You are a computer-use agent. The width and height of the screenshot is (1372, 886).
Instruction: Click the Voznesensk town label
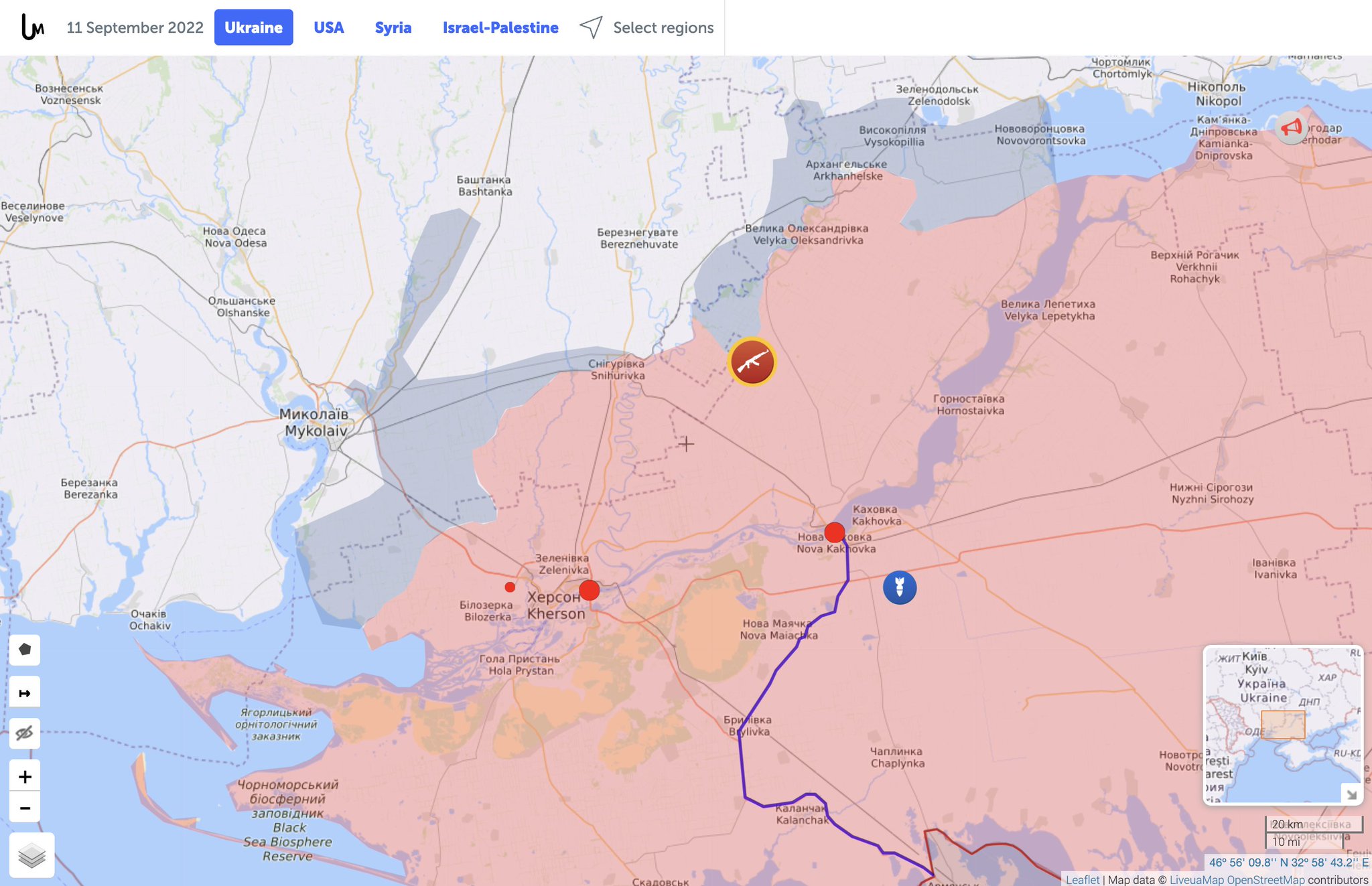click(x=70, y=94)
